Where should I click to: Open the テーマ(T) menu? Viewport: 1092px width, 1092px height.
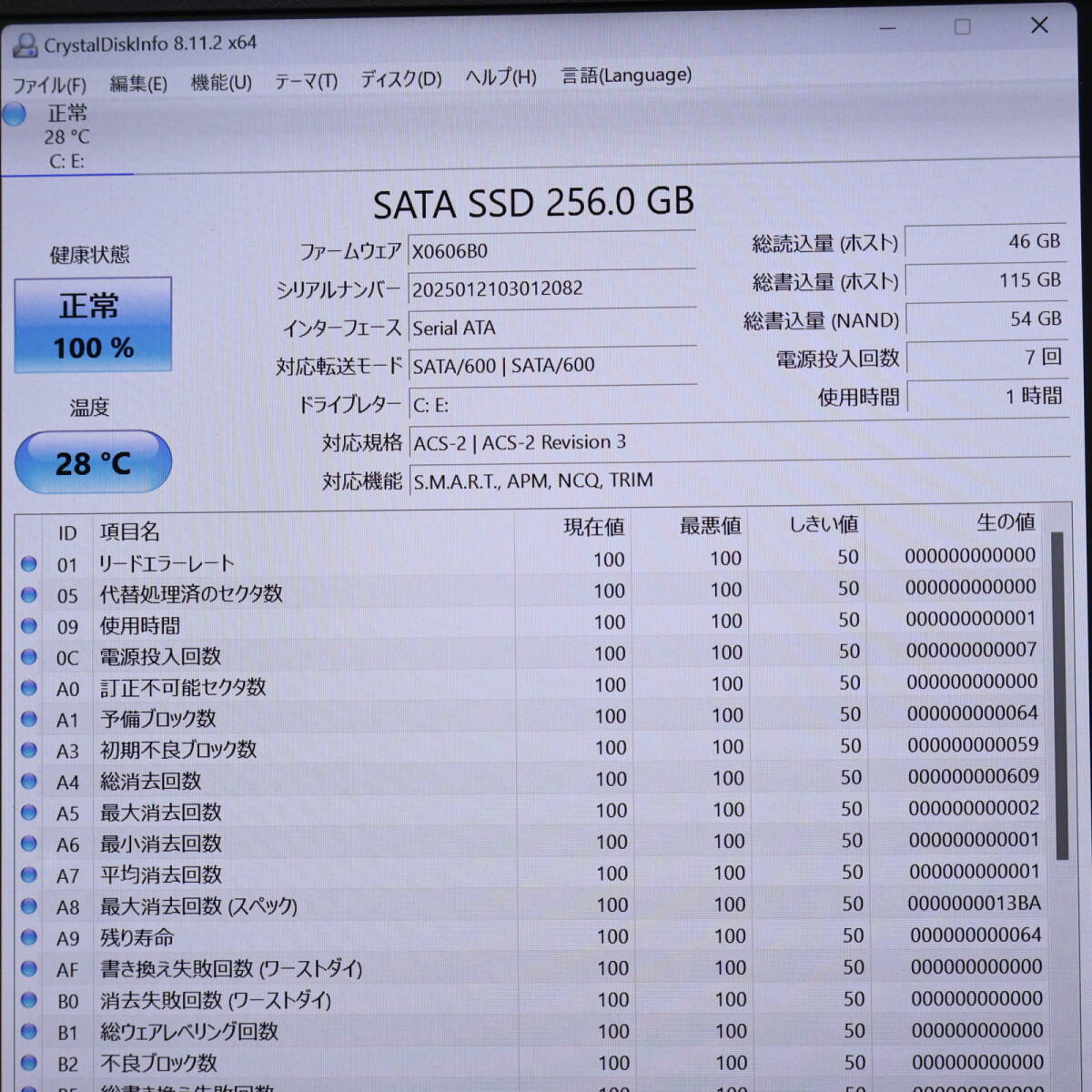click(x=306, y=81)
